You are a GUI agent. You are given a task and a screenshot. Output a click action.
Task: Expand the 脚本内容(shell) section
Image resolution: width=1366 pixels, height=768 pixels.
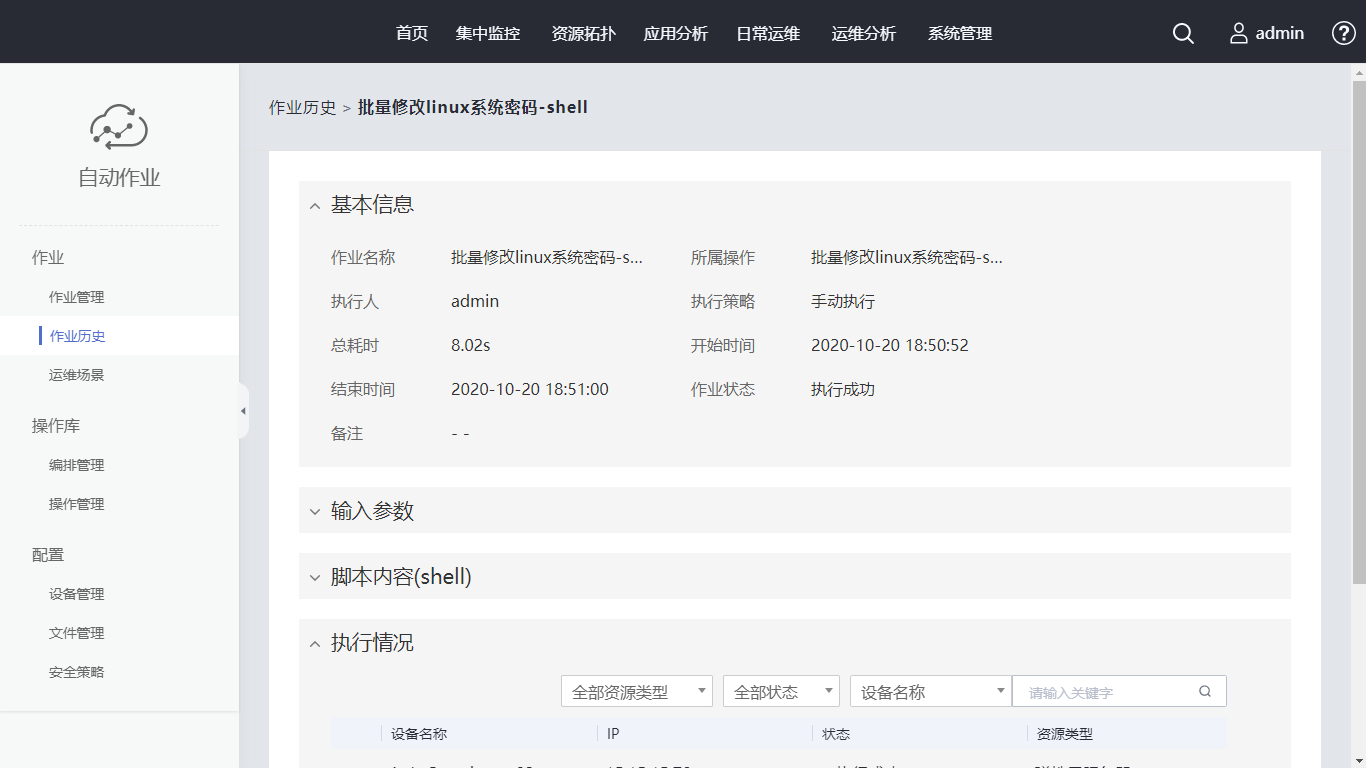(x=315, y=577)
